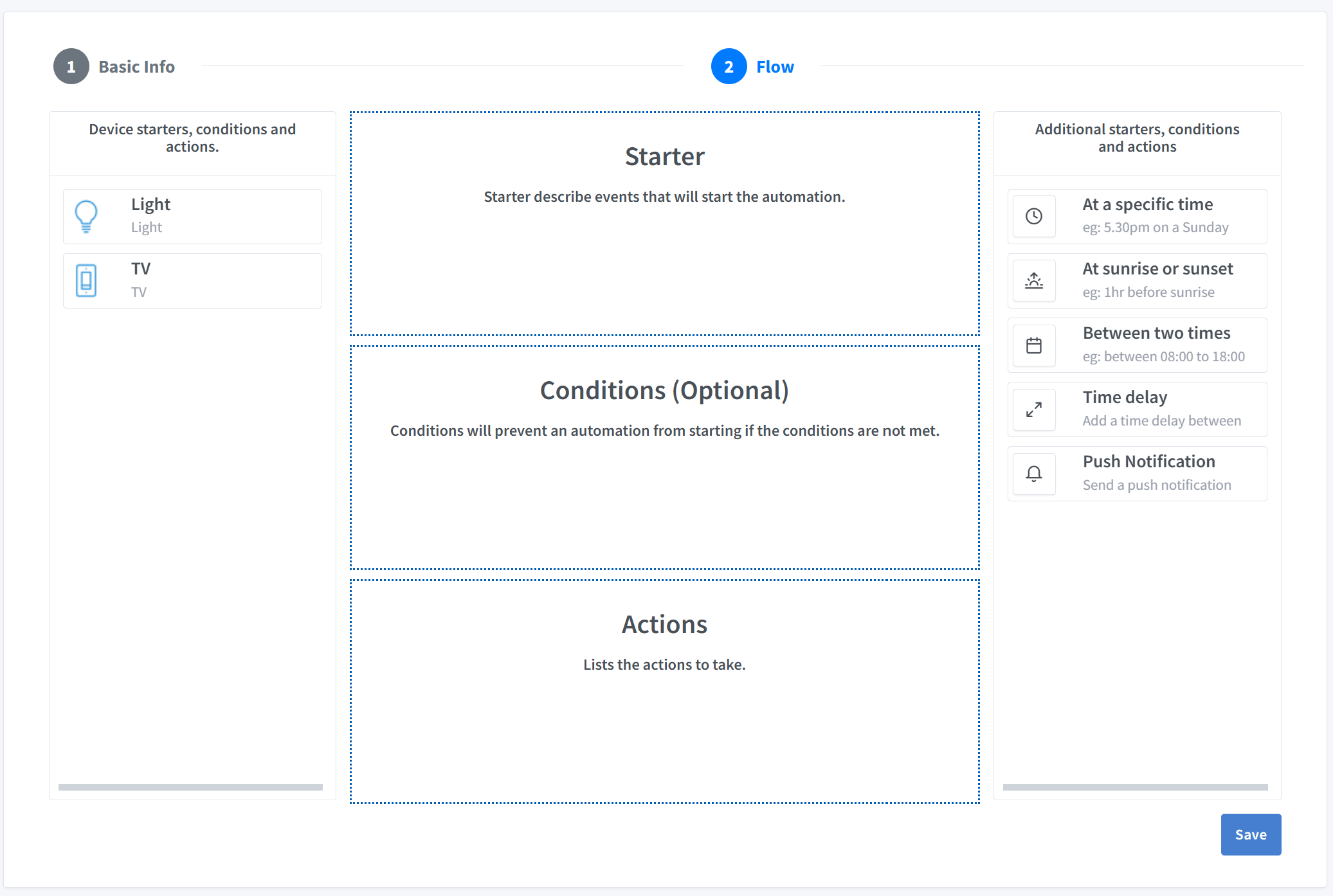Click the Time delay arrows icon
This screenshot has height=896, width=1333.
click(1034, 409)
